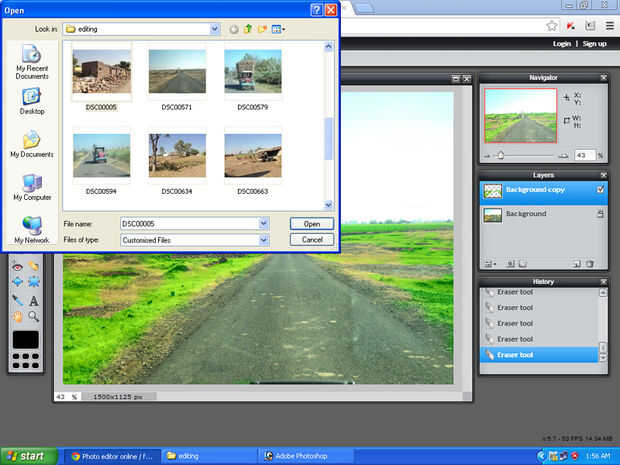Click the Open button in dialog

pos(312,224)
